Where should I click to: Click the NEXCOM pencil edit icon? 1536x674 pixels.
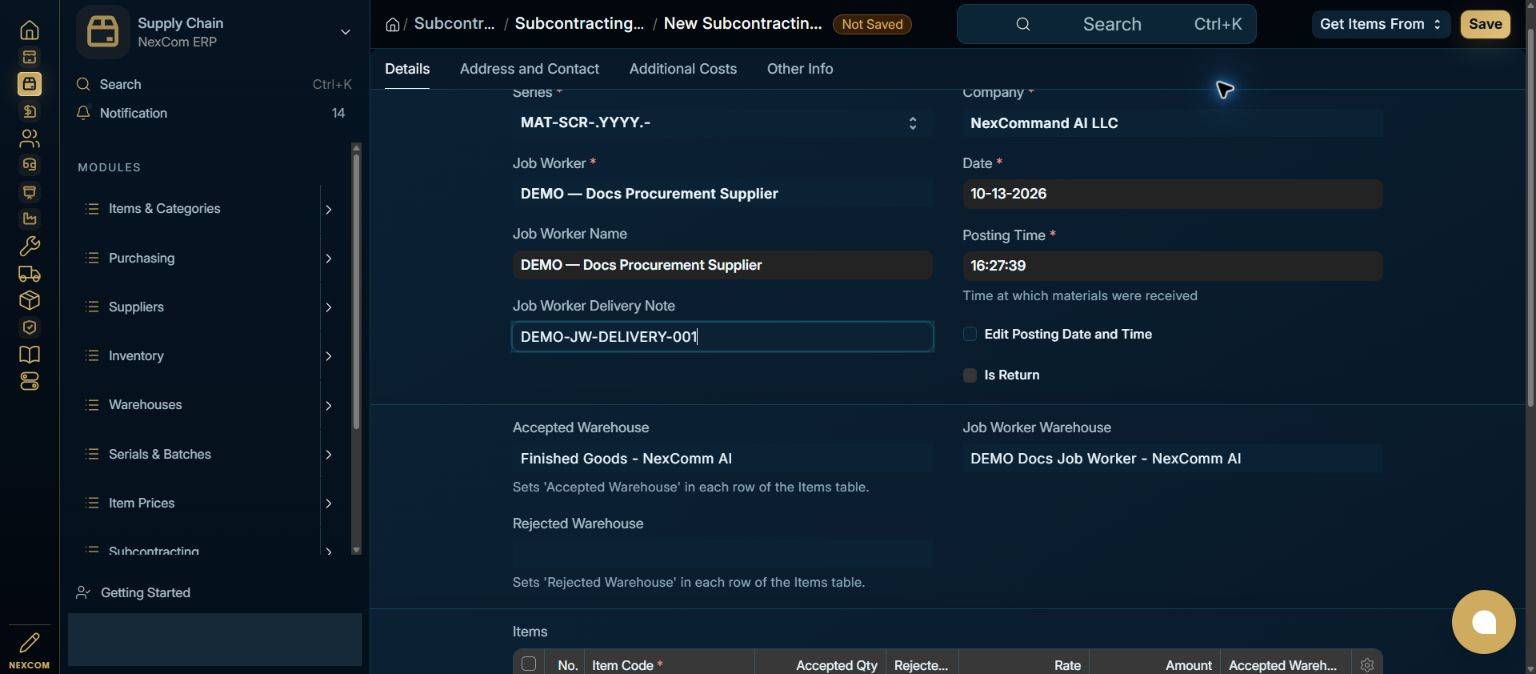click(x=29, y=643)
